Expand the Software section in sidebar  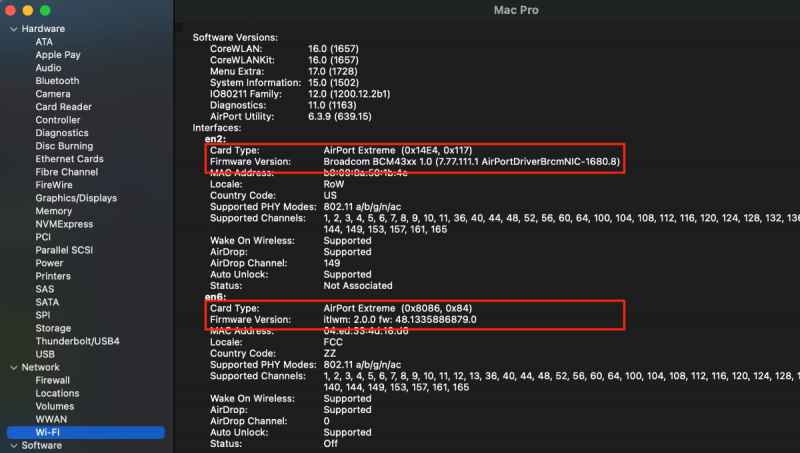[x=13, y=445]
